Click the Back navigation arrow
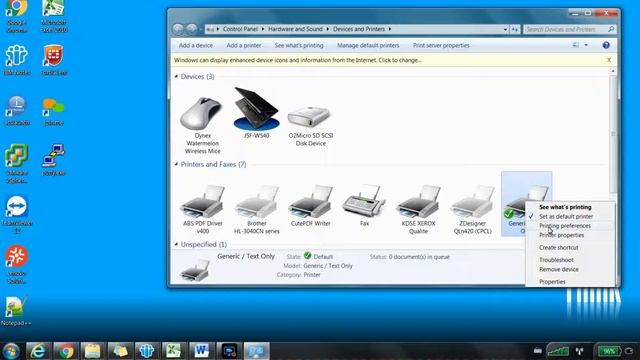This screenshot has width=640, height=360. pyautogui.click(x=178, y=29)
